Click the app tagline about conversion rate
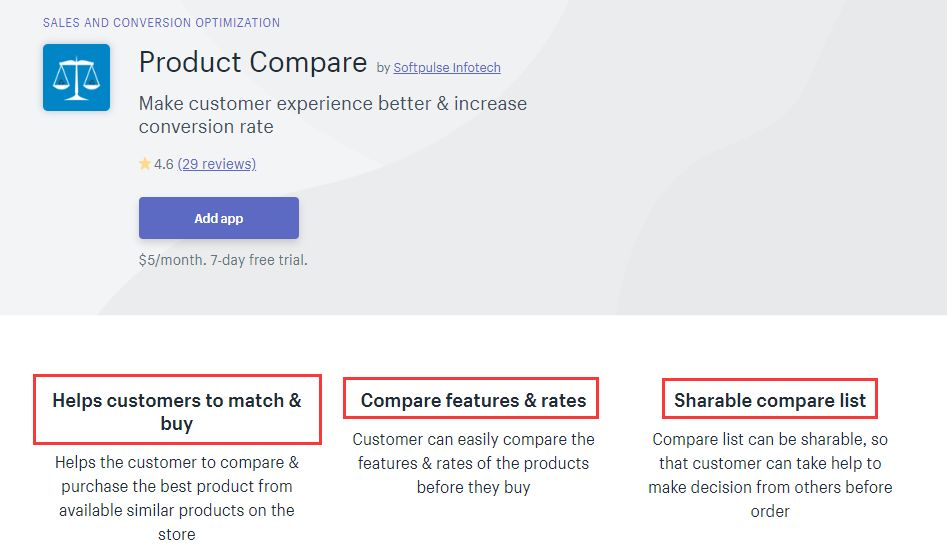Screen dimensions: 947x545 [333, 115]
